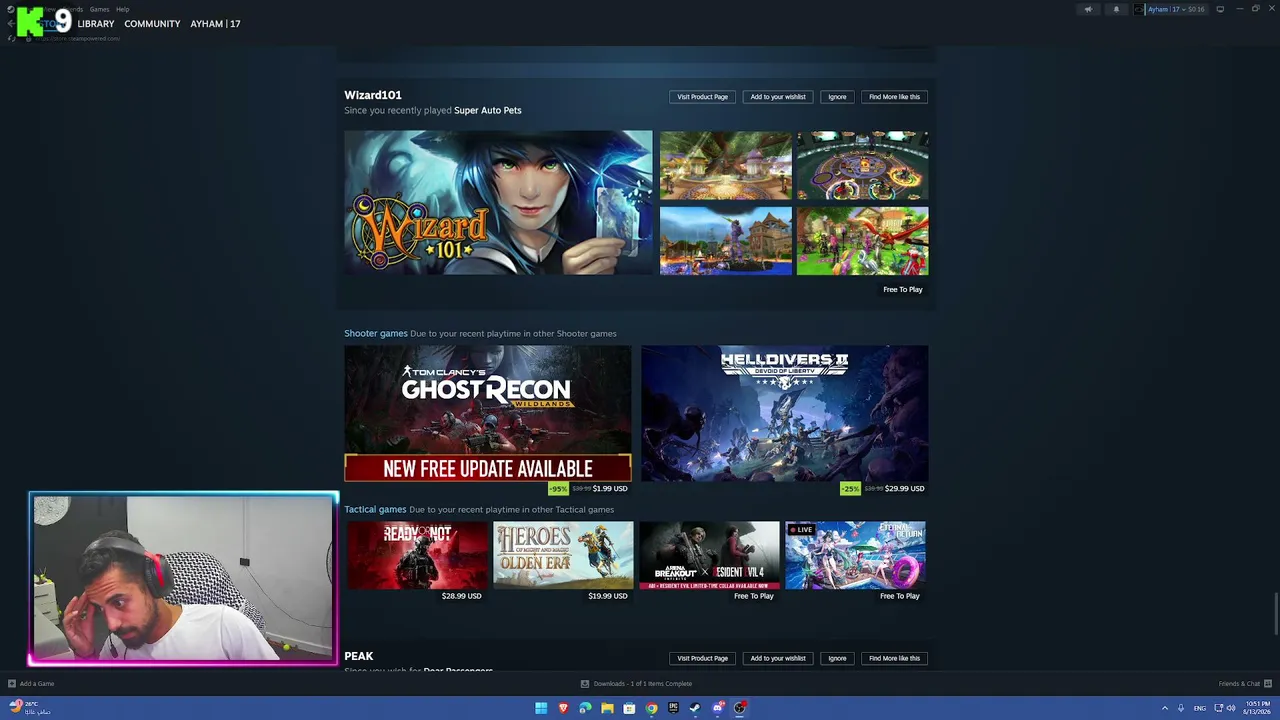Open Discord from the taskbar
This screenshot has width=1280, height=720.
(x=718, y=708)
